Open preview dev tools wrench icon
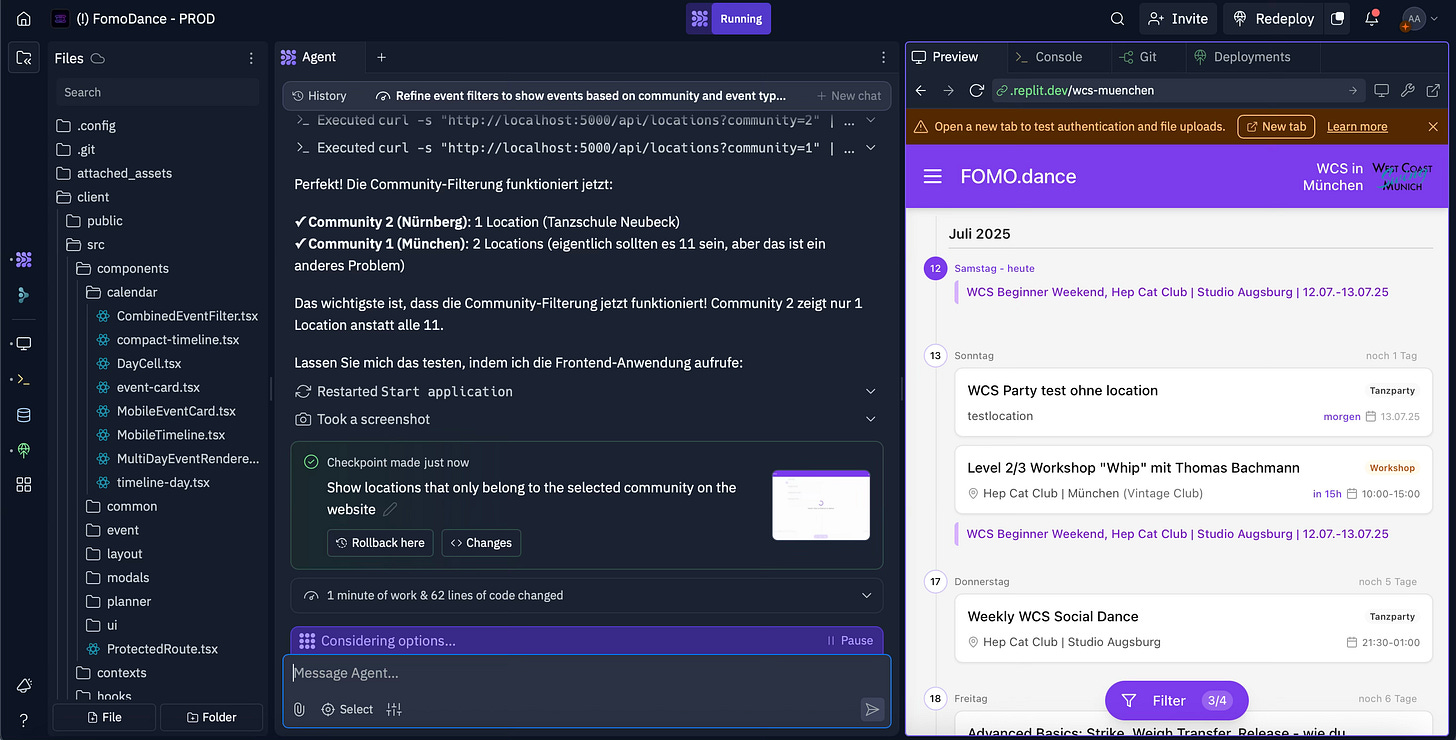This screenshot has height=740, width=1456. pyautogui.click(x=1408, y=90)
